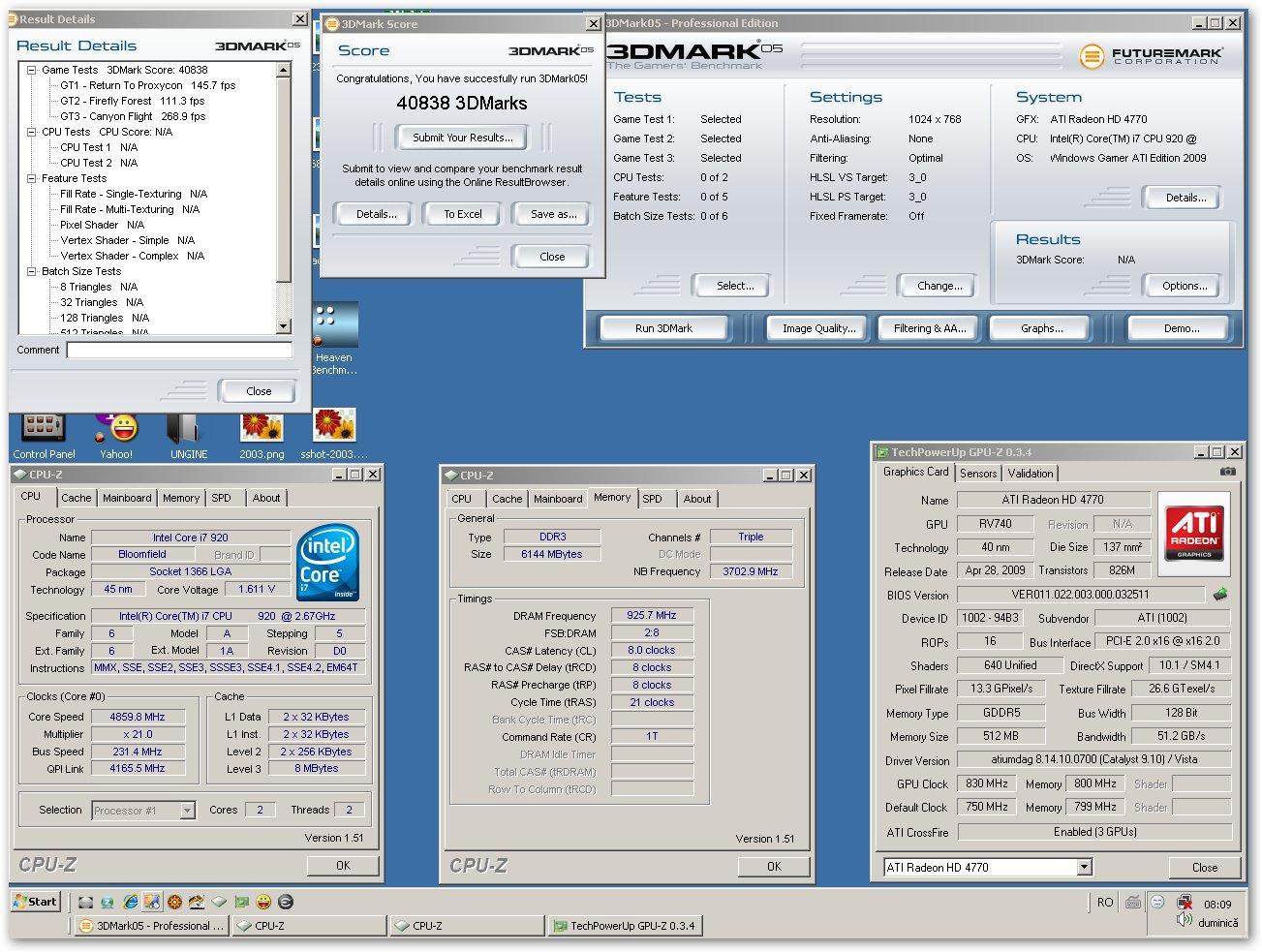Switch to TechPowerUp GPU-Z taskbar button

[625, 926]
